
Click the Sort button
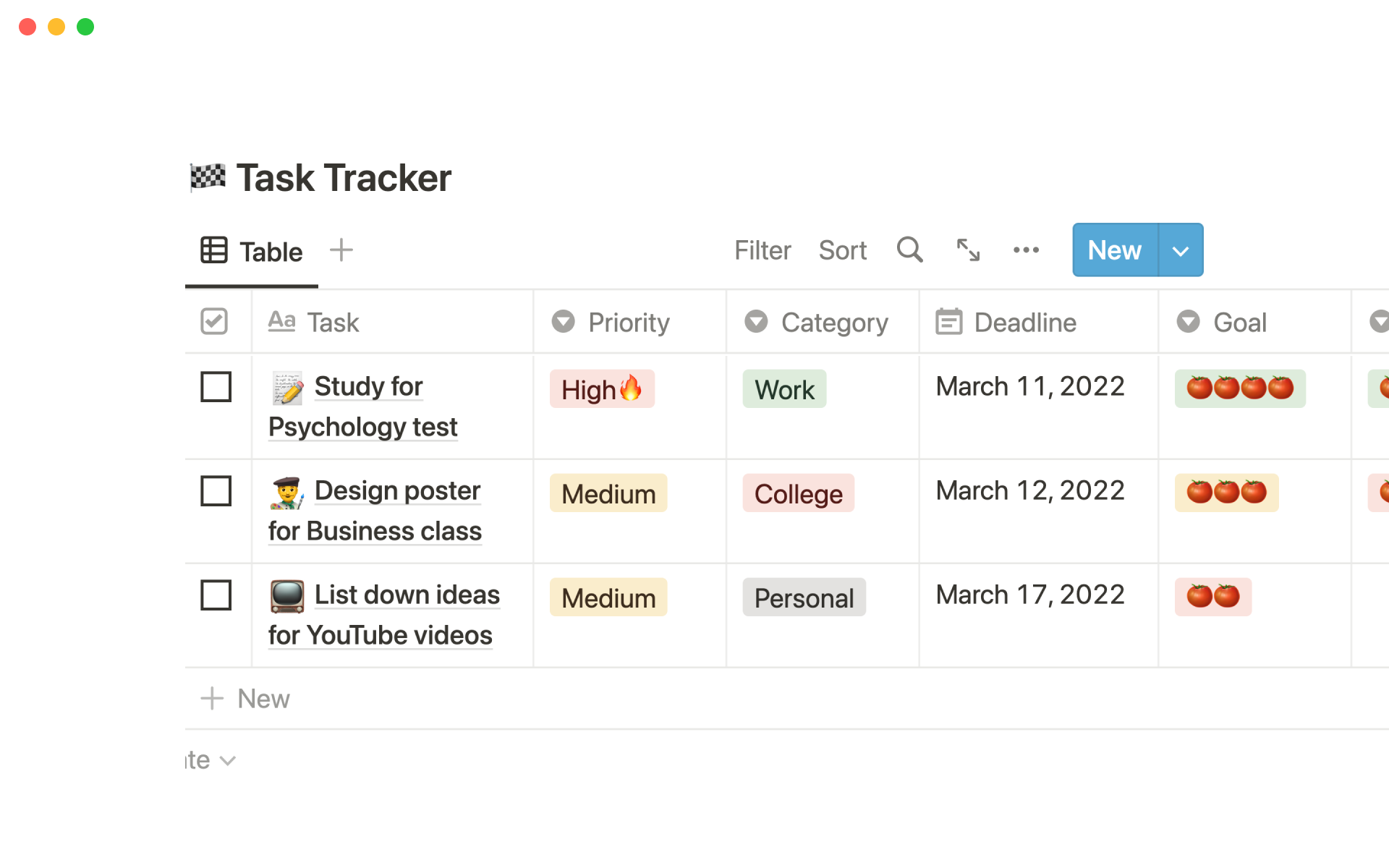coord(842,250)
